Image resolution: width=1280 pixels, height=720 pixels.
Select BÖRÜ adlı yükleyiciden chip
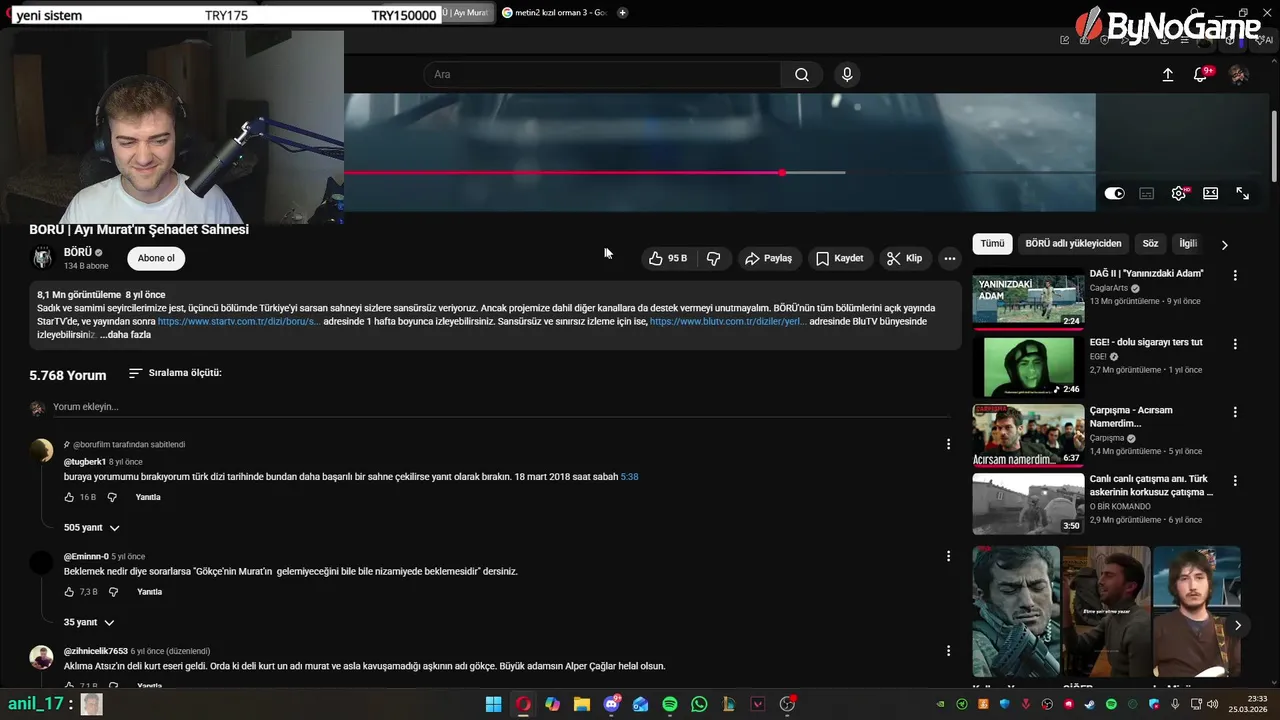point(1073,244)
